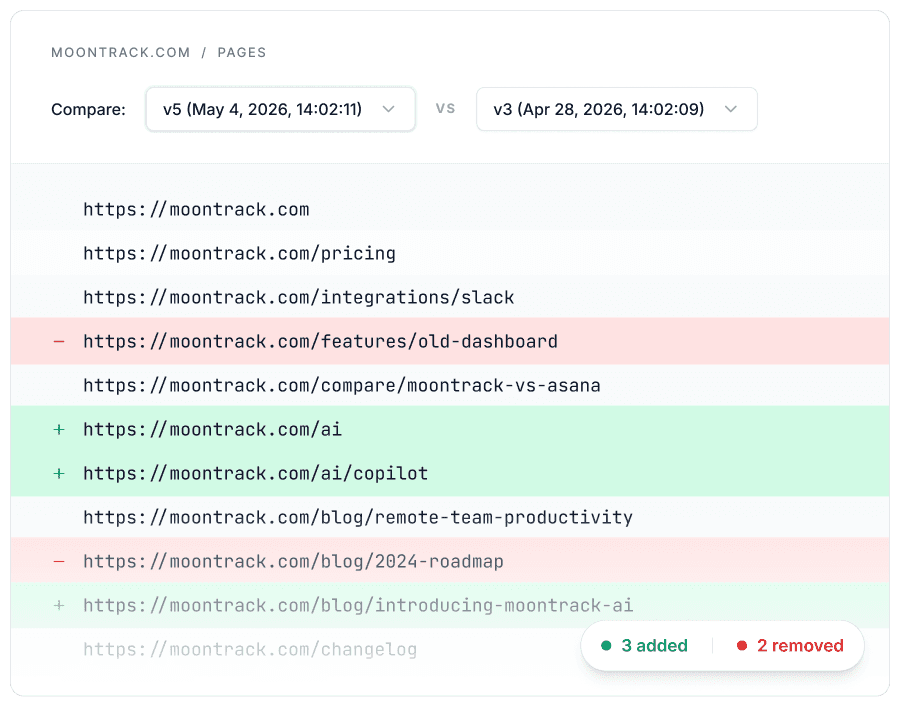Click the minus icon beside 2024-roadmap URL

click(59, 562)
